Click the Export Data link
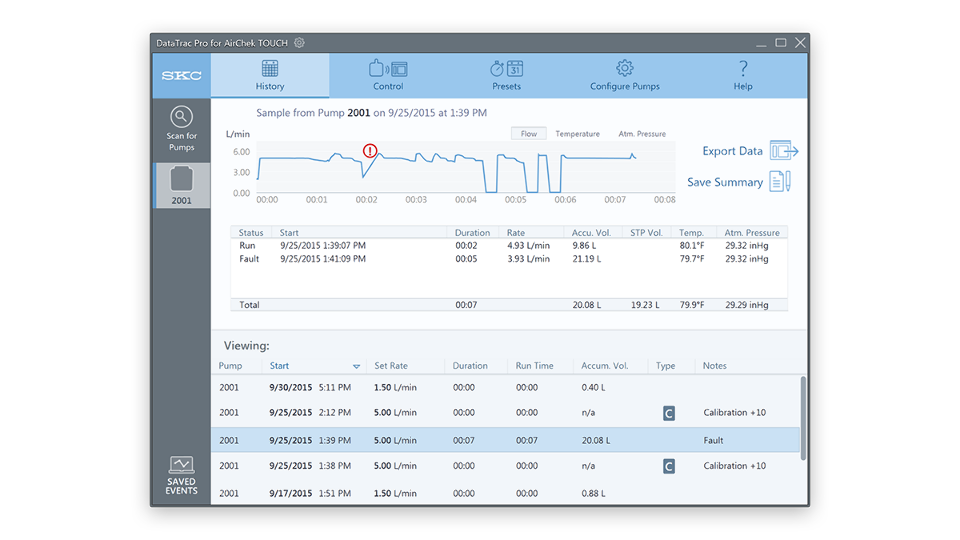Viewport: 960px width, 540px height. 732,151
